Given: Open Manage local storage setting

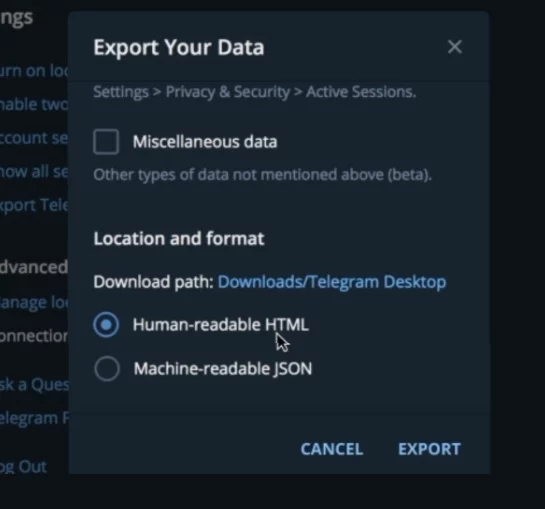Looking at the screenshot, I should [34, 302].
